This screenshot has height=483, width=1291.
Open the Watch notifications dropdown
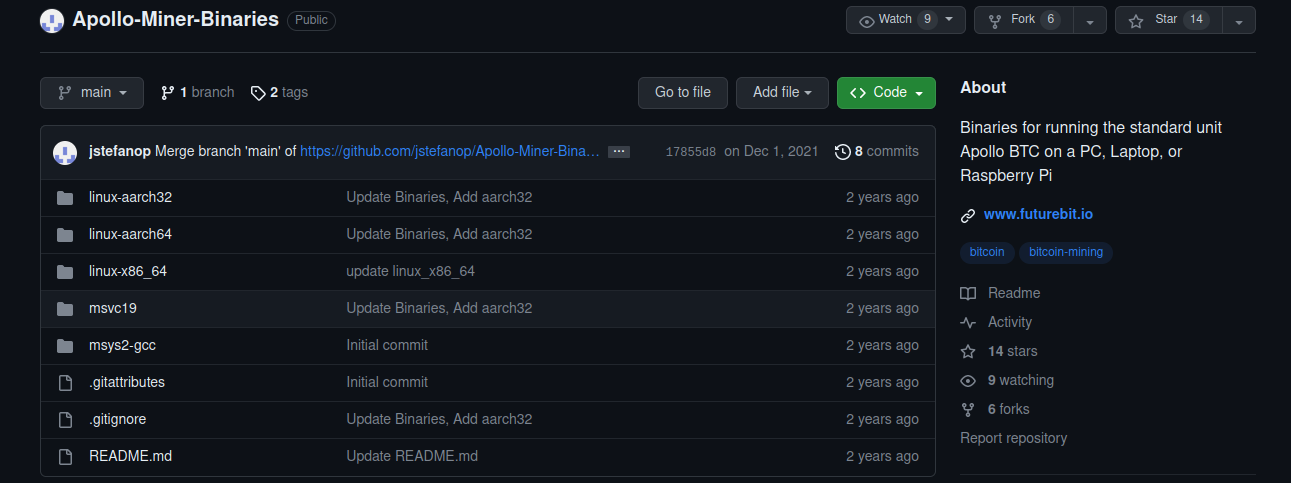[906, 20]
